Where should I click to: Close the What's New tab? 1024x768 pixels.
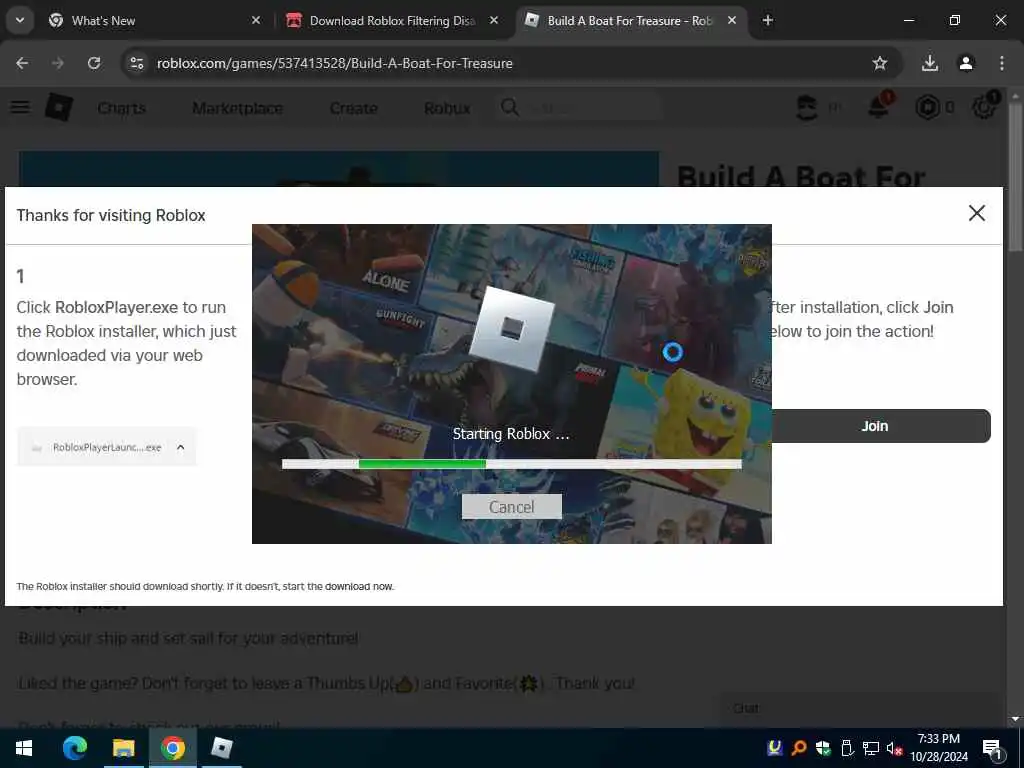[256, 20]
